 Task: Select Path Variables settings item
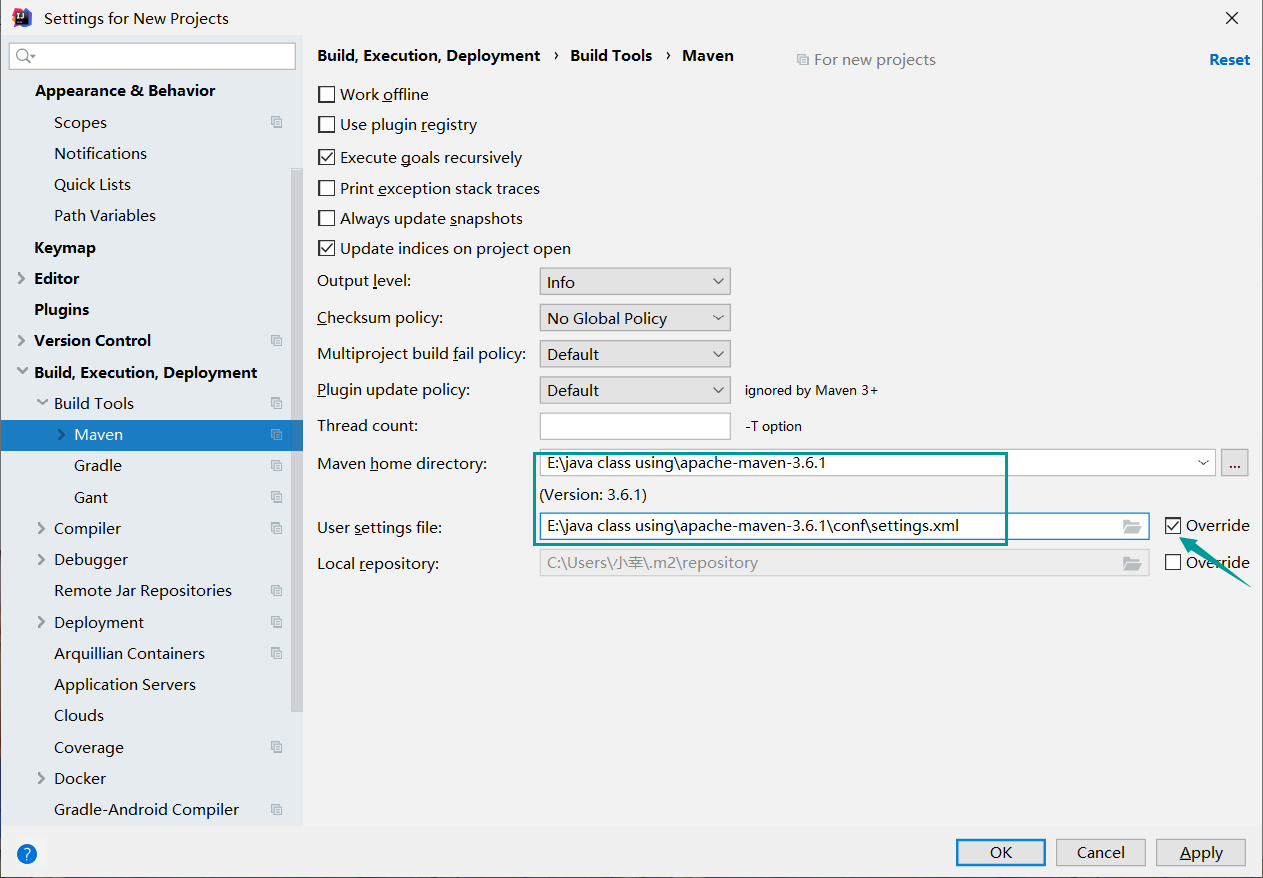pyautogui.click(x=105, y=216)
